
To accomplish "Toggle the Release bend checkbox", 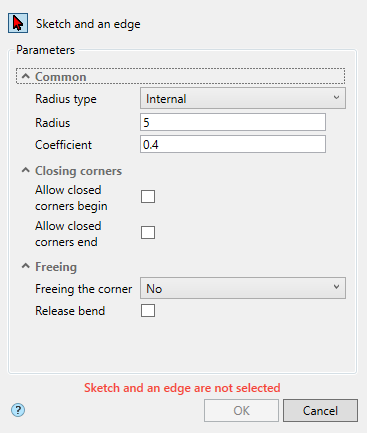I will 148,311.
